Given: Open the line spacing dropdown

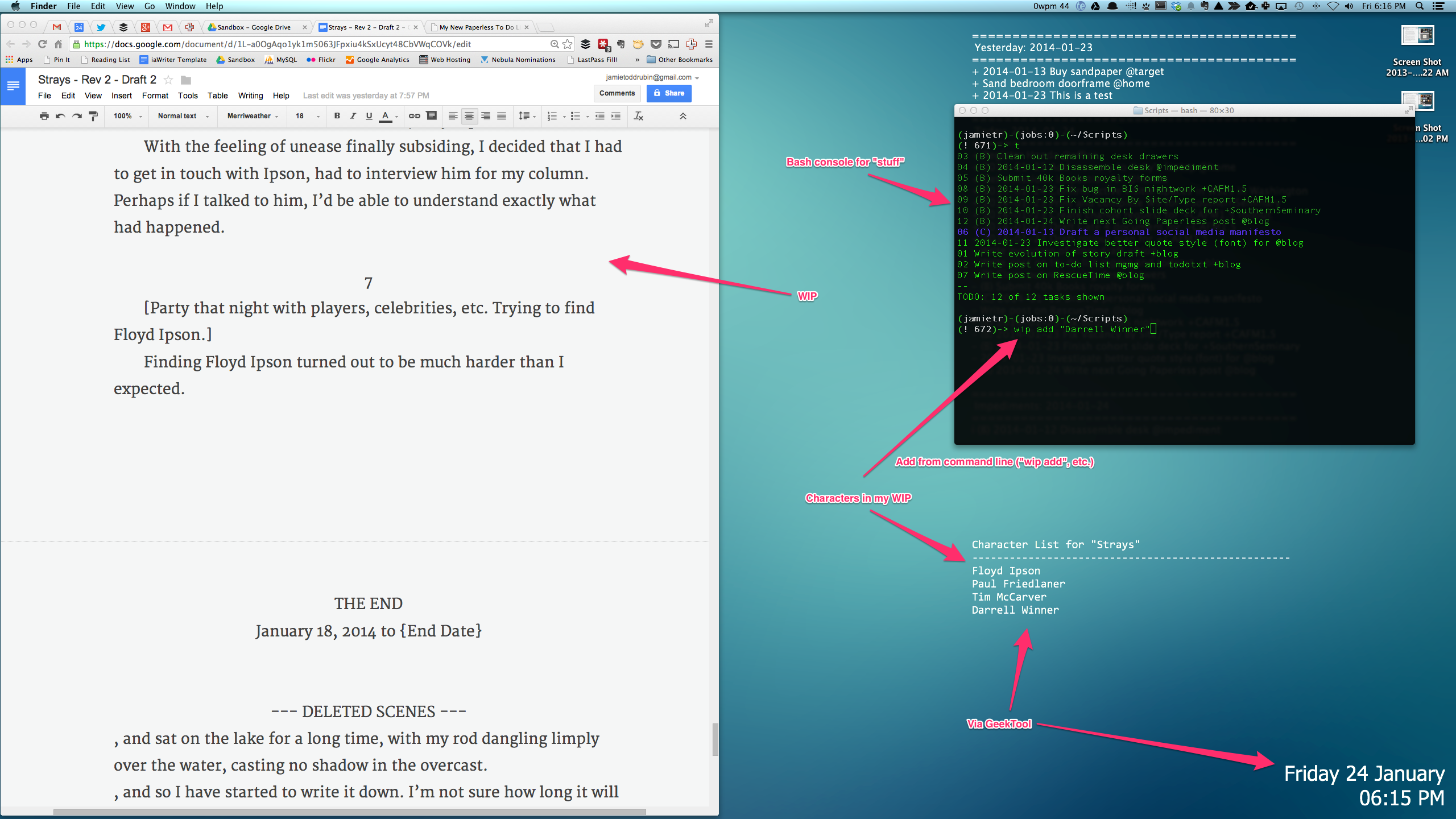Looking at the screenshot, I should [x=526, y=116].
